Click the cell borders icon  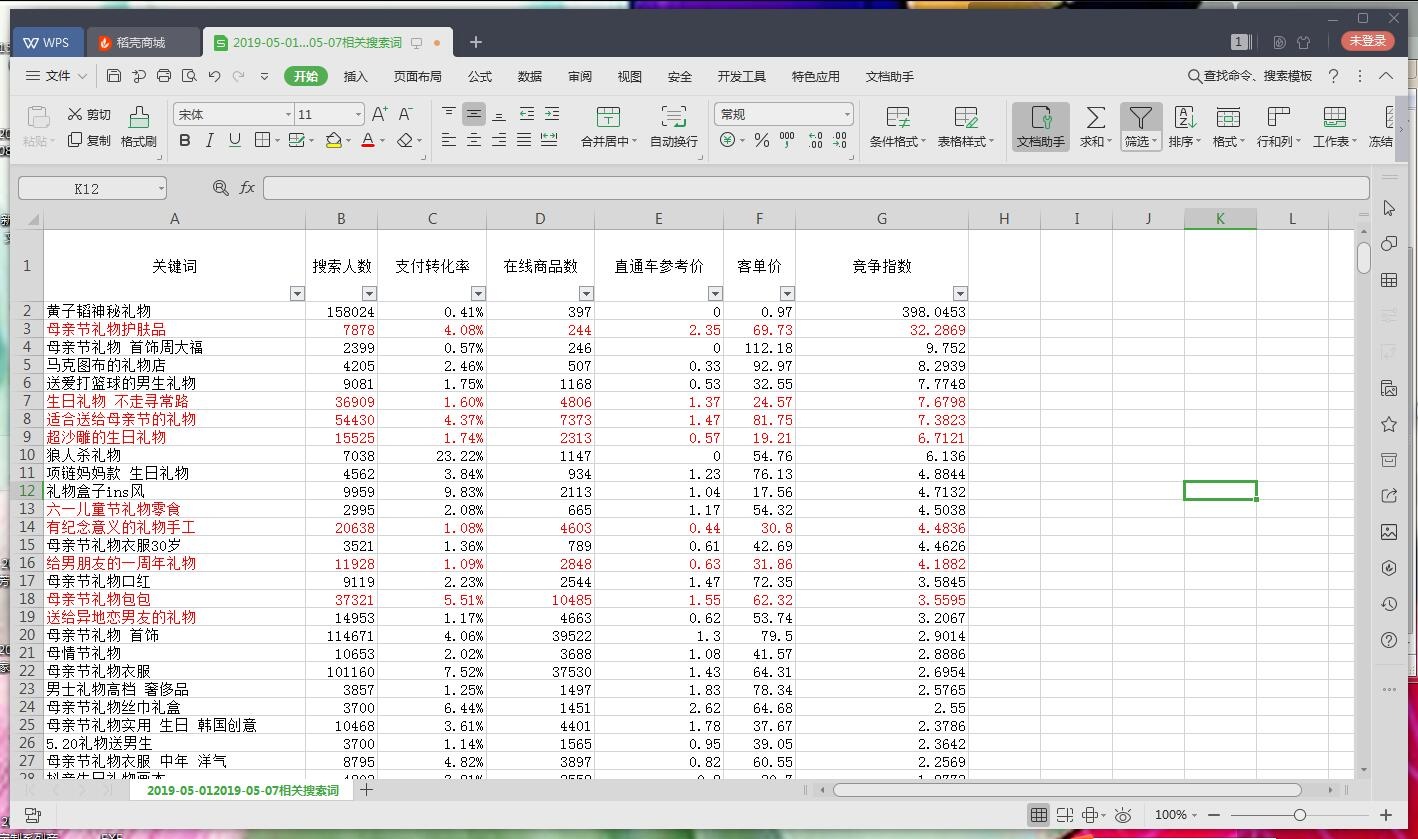click(x=262, y=141)
